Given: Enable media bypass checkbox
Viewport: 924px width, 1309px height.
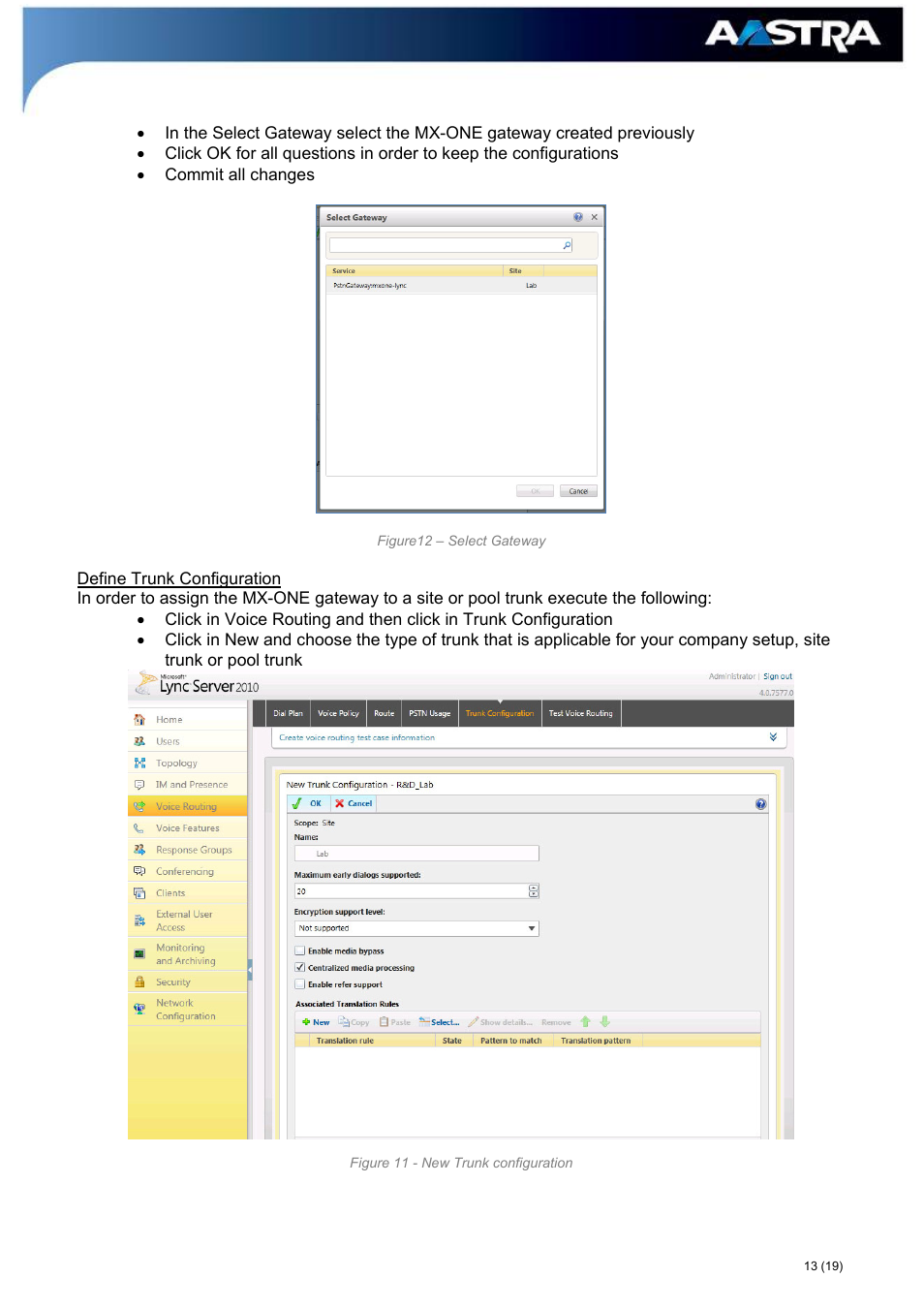Looking at the screenshot, I should click(x=300, y=951).
